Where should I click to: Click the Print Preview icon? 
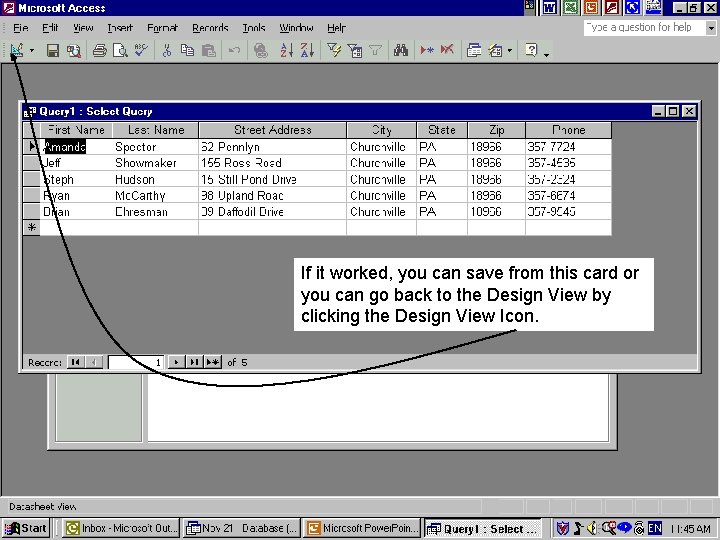[x=120, y=51]
